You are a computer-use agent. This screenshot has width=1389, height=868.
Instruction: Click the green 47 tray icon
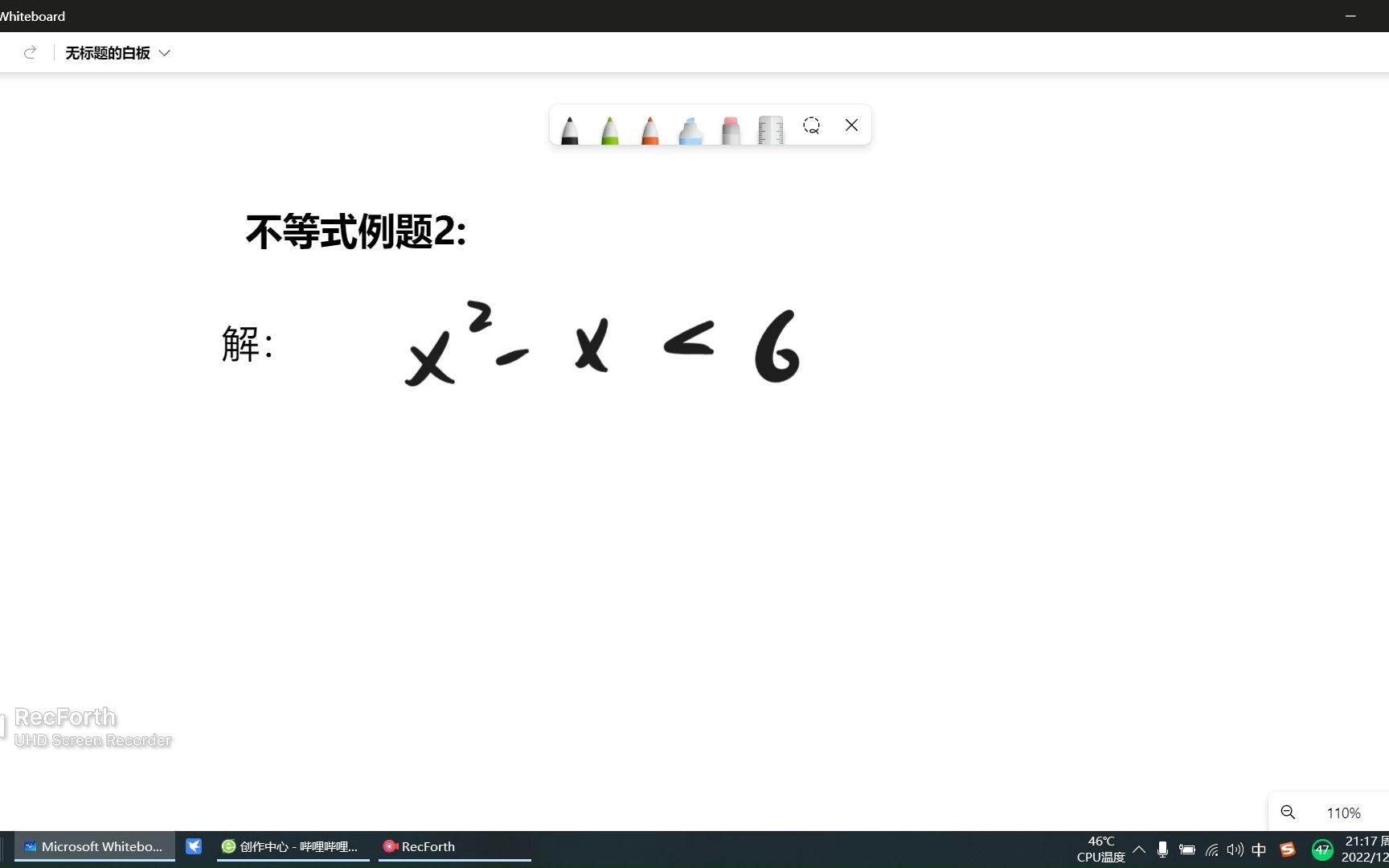pos(1321,850)
